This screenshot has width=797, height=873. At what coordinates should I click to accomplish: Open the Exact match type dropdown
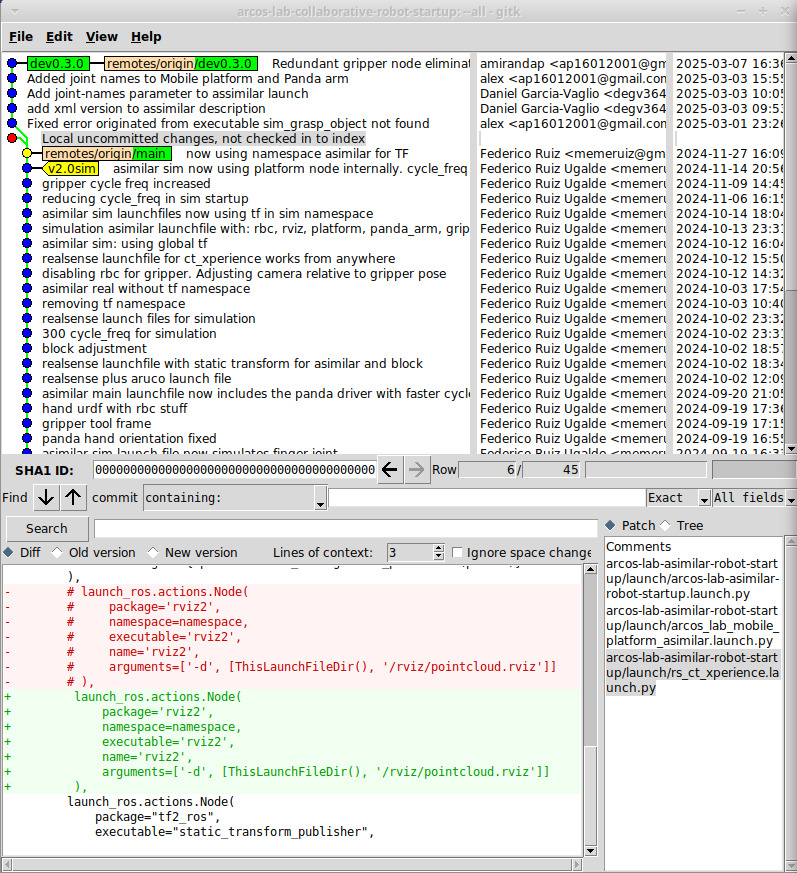(704, 497)
